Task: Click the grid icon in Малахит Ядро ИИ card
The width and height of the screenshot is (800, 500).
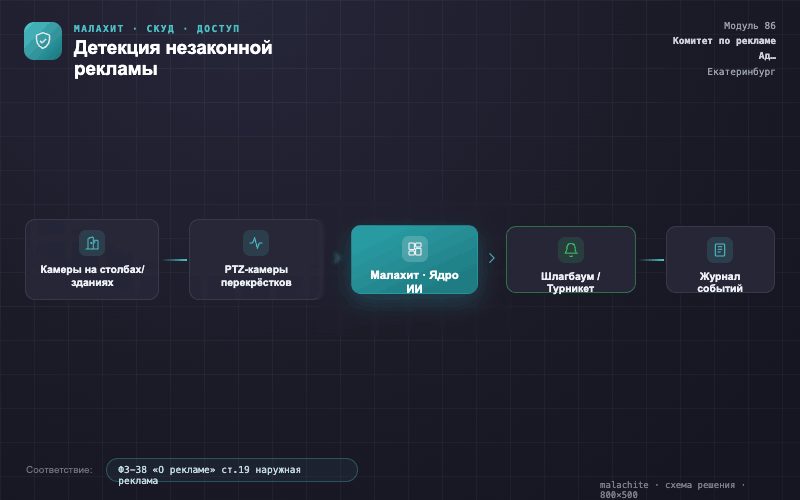Action: click(x=415, y=249)
